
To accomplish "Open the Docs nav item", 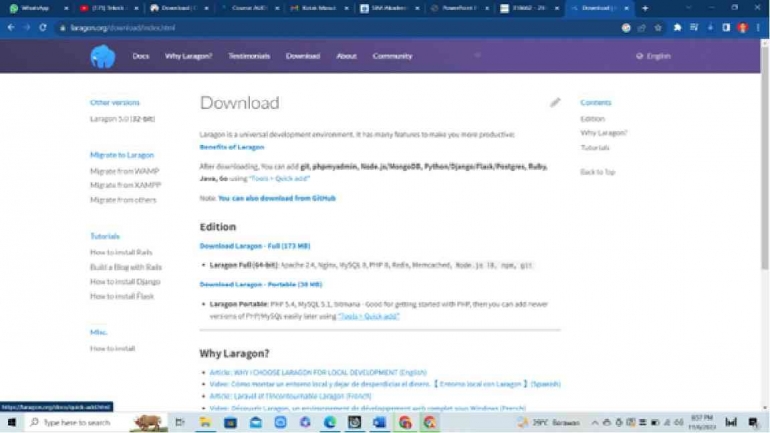I will (x=140, y=56).
